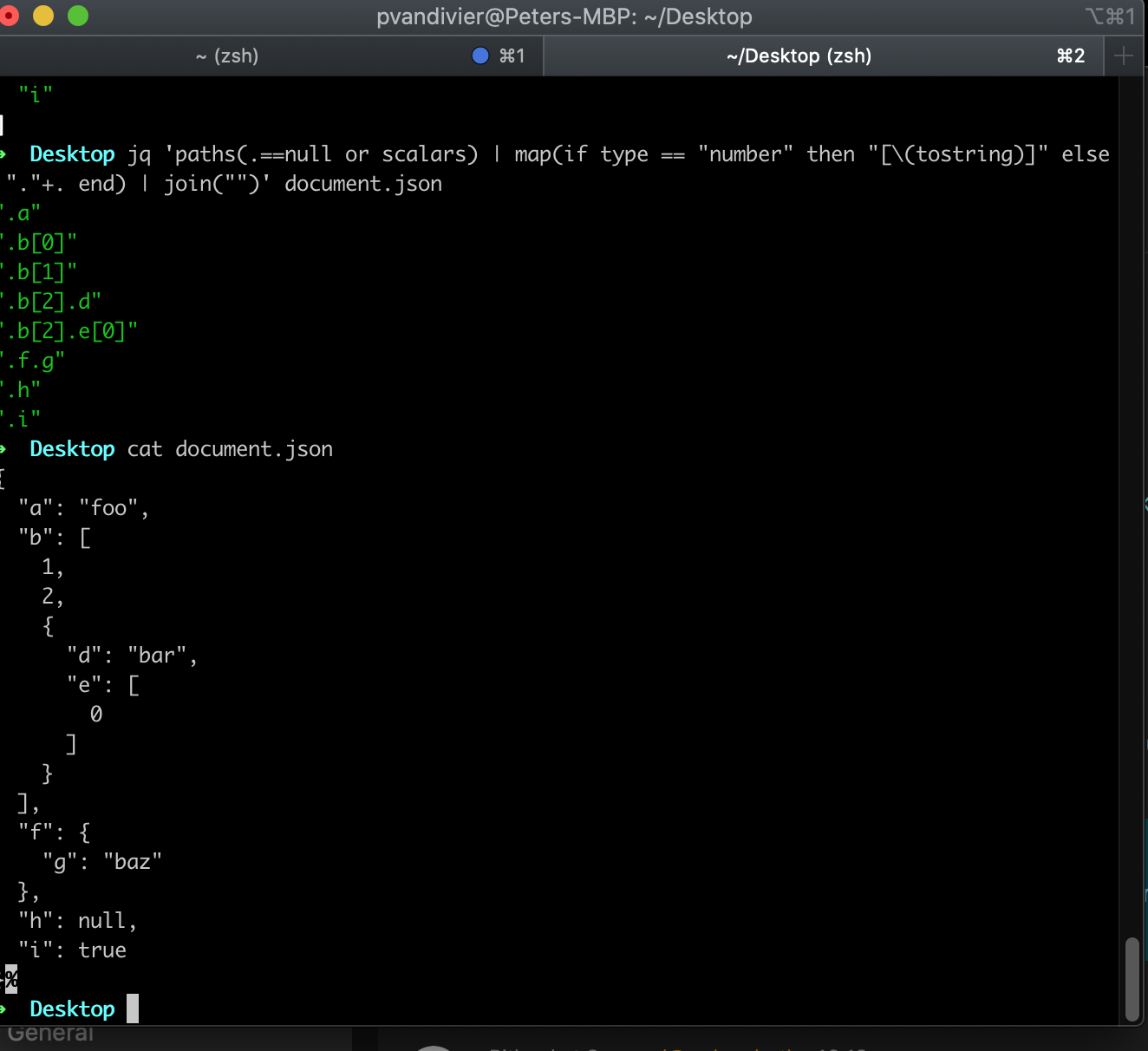Image resolution: width=1148 pixels, height=1051 pixels.
Task: Click the "b": [ line
Action: click(x=55, y=538)
